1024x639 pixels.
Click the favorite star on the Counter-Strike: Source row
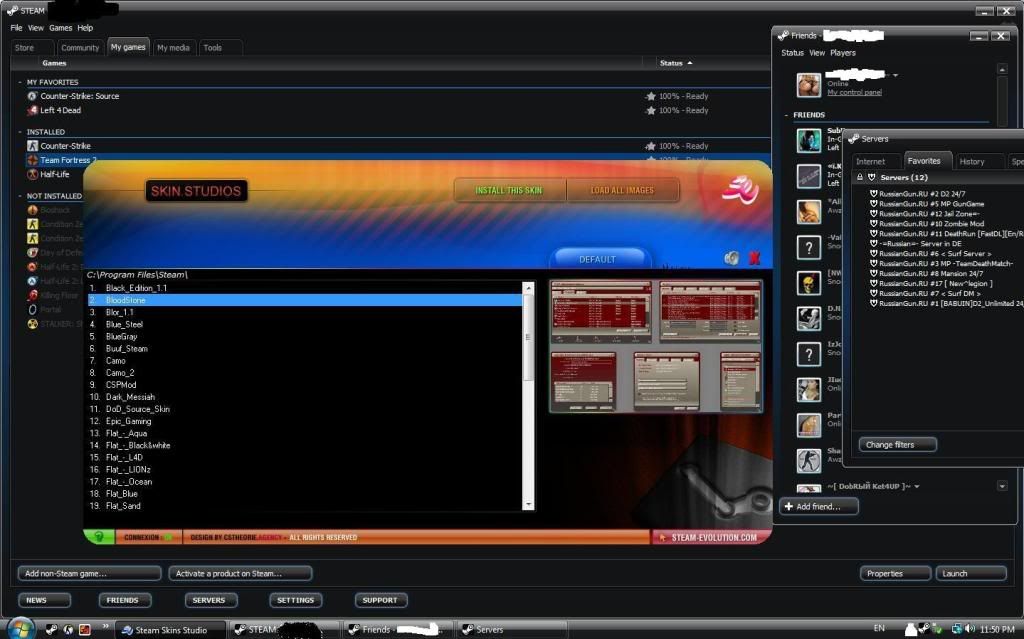(x=650, y=96)
